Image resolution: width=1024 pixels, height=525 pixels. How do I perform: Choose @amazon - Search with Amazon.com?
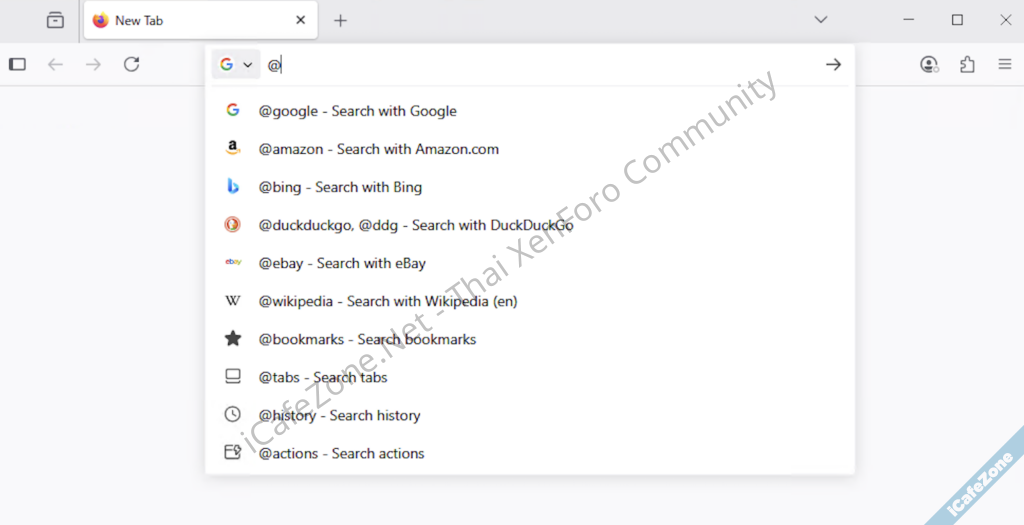[530, 149]
